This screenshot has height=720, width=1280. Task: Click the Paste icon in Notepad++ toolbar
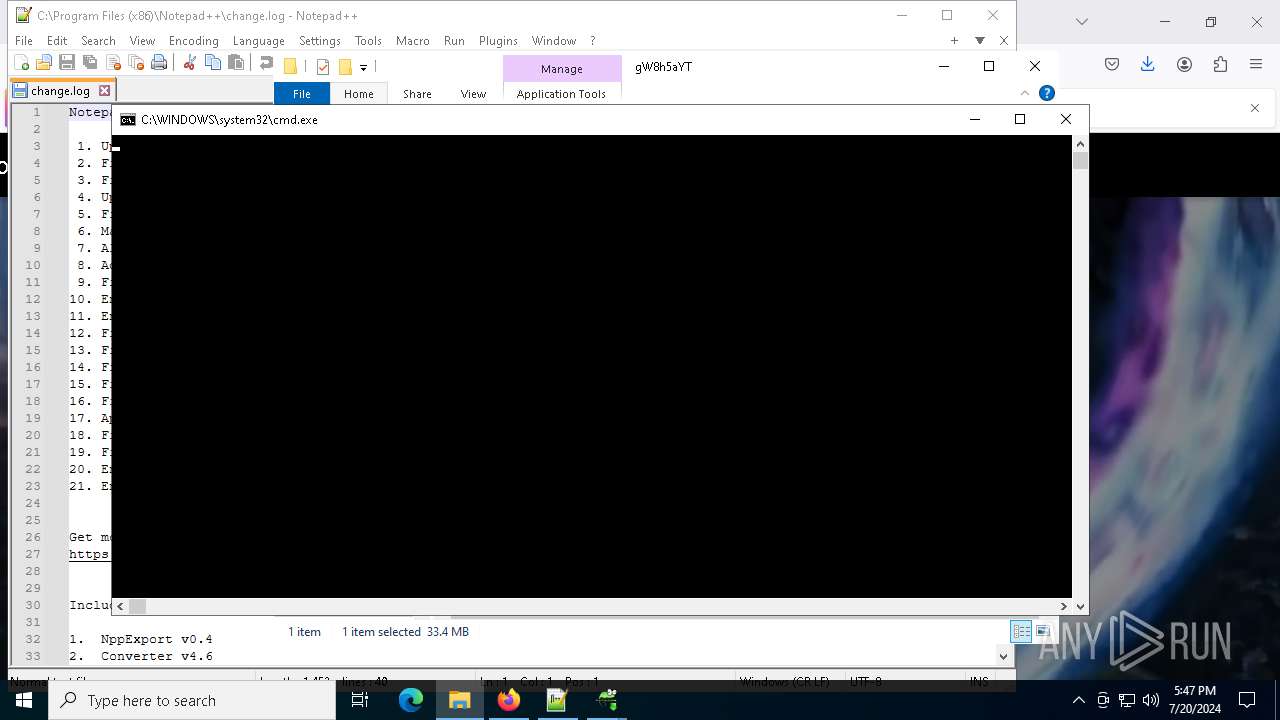pos(235,63)
